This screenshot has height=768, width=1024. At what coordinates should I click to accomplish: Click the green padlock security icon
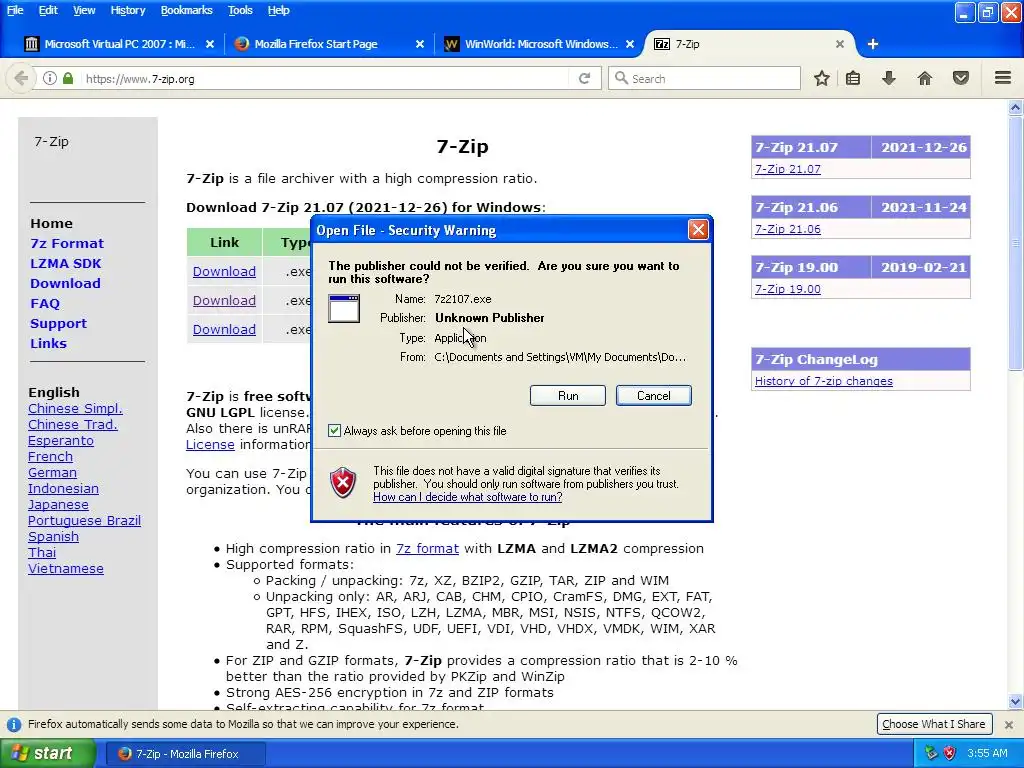click(68, 78)
